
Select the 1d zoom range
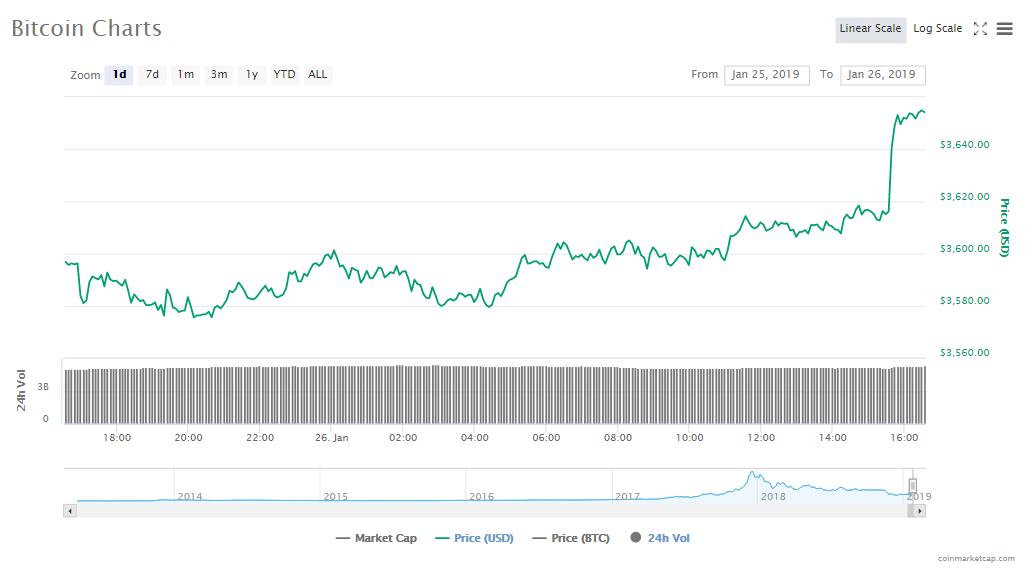pos(119,75)
